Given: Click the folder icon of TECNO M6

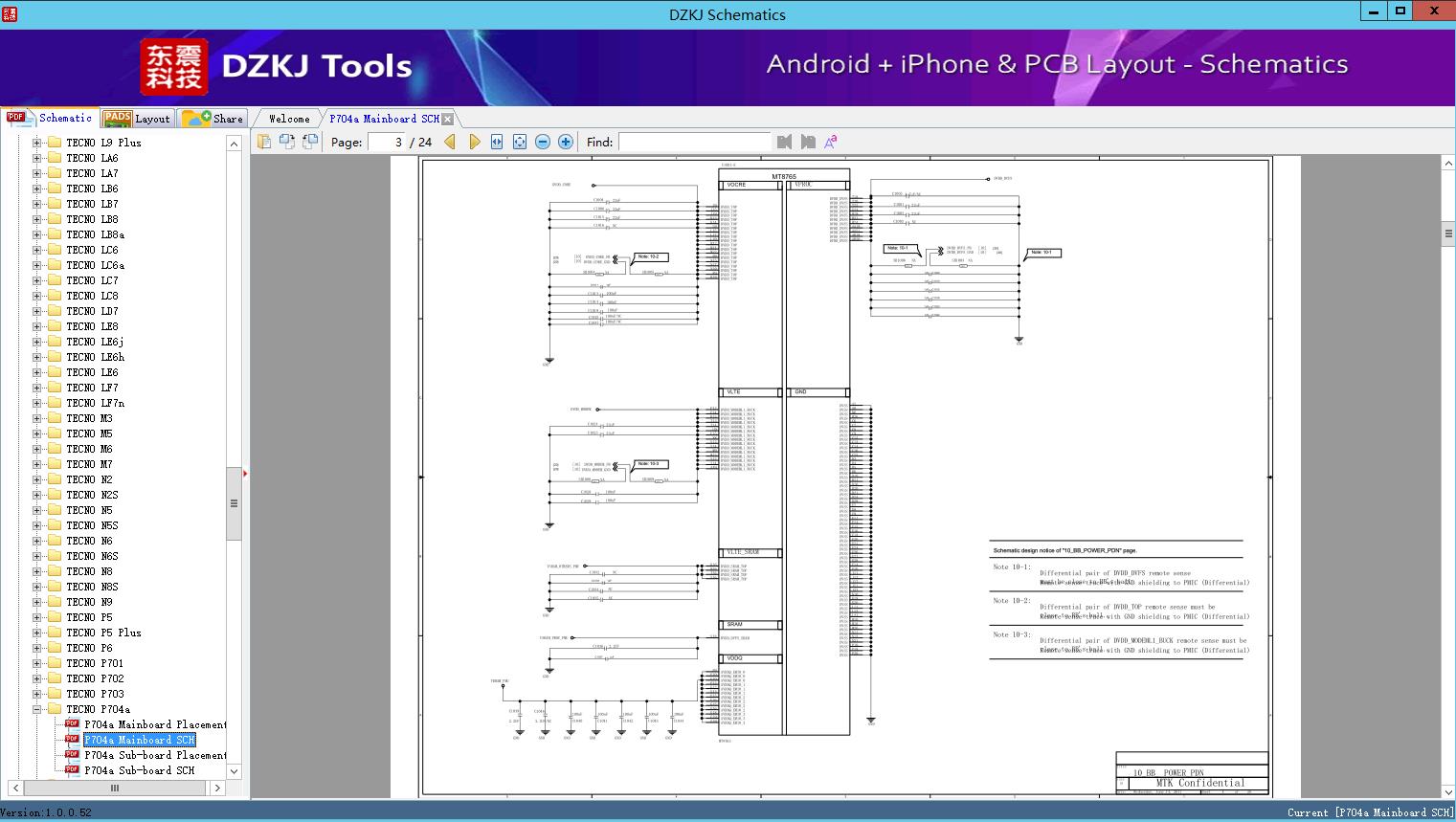Looking at the screenshot, I should (55, 449).
